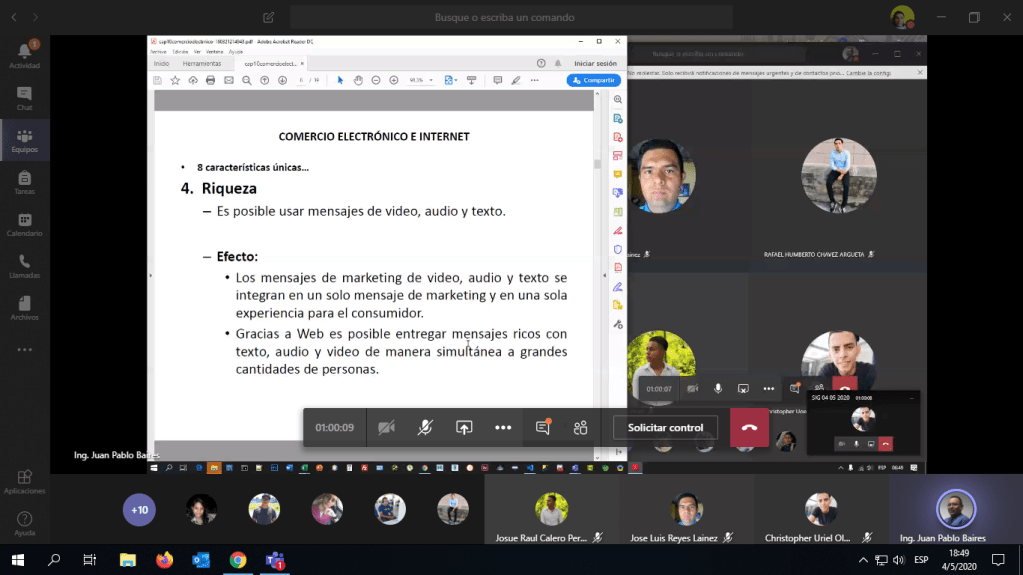This screenshot has width=1023, height=575.
Task: Open Archivos in the Teams sidebar
Action: pos(24,308)
